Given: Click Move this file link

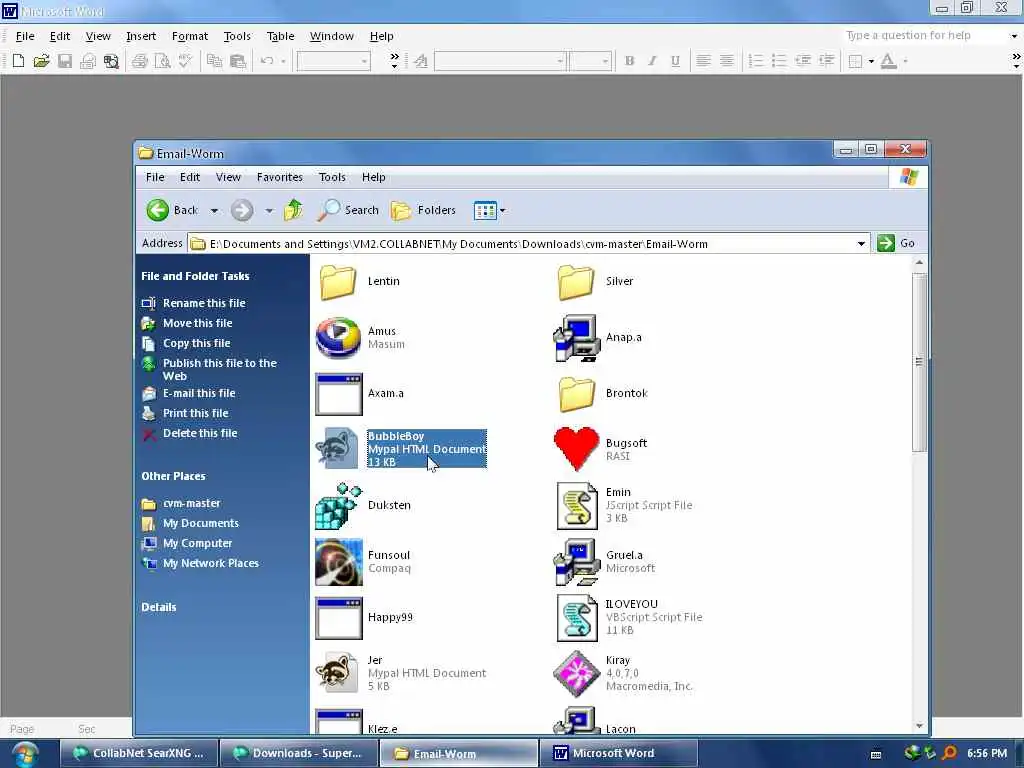Looking at the screenshot, I should point(197,323).
